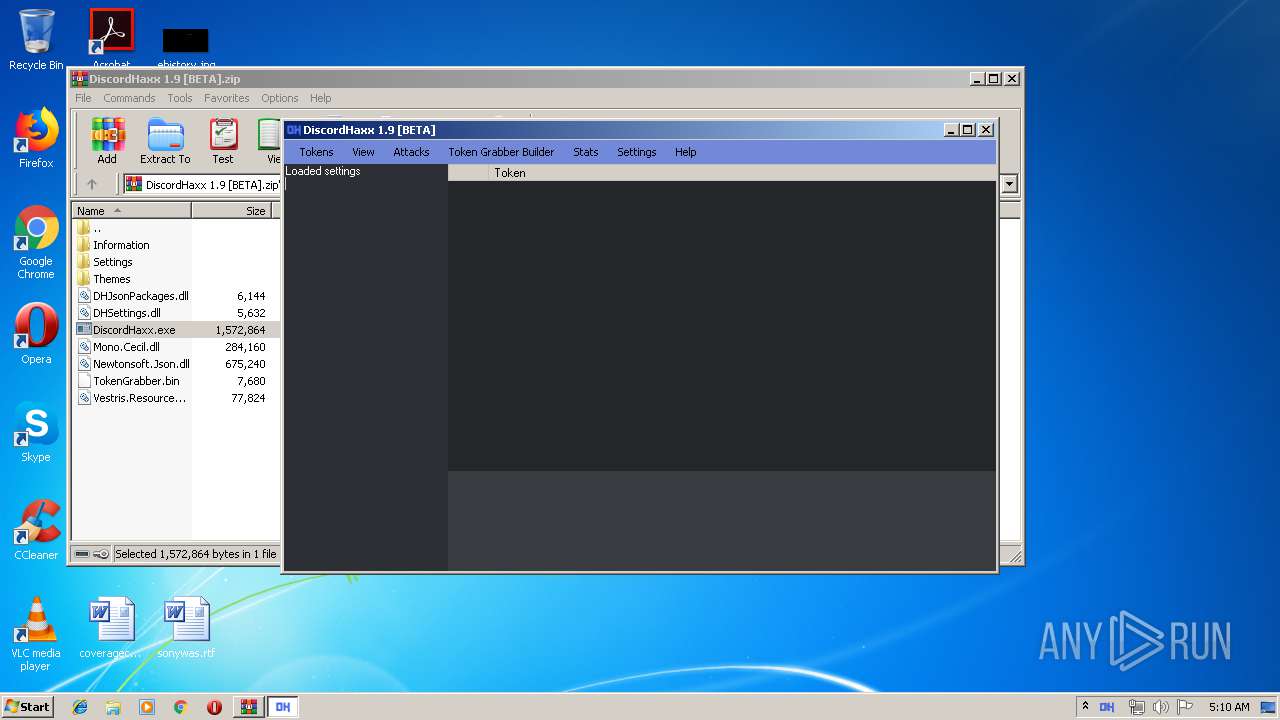
Task: Switch to WinRAR taskbar button
Action: tap(248, 707)
